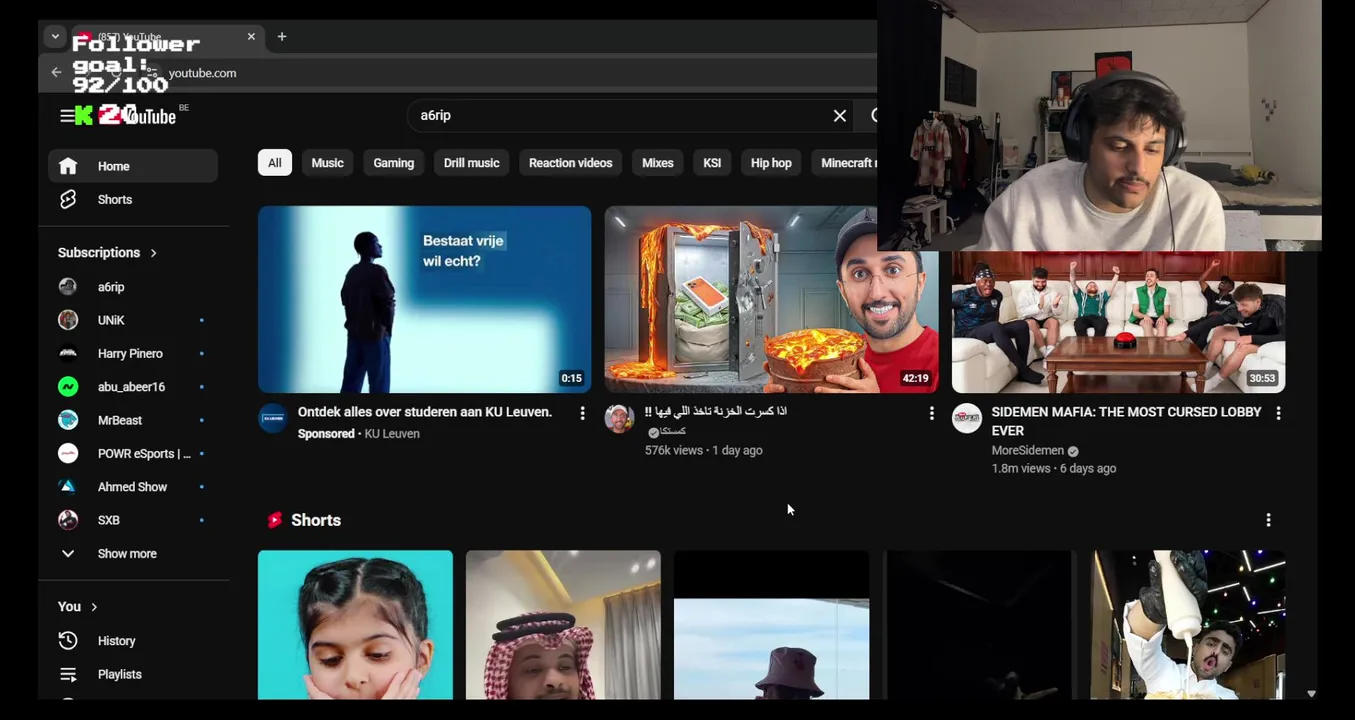
Task: Select the Mixes filter chip
Action: [657, 163]
